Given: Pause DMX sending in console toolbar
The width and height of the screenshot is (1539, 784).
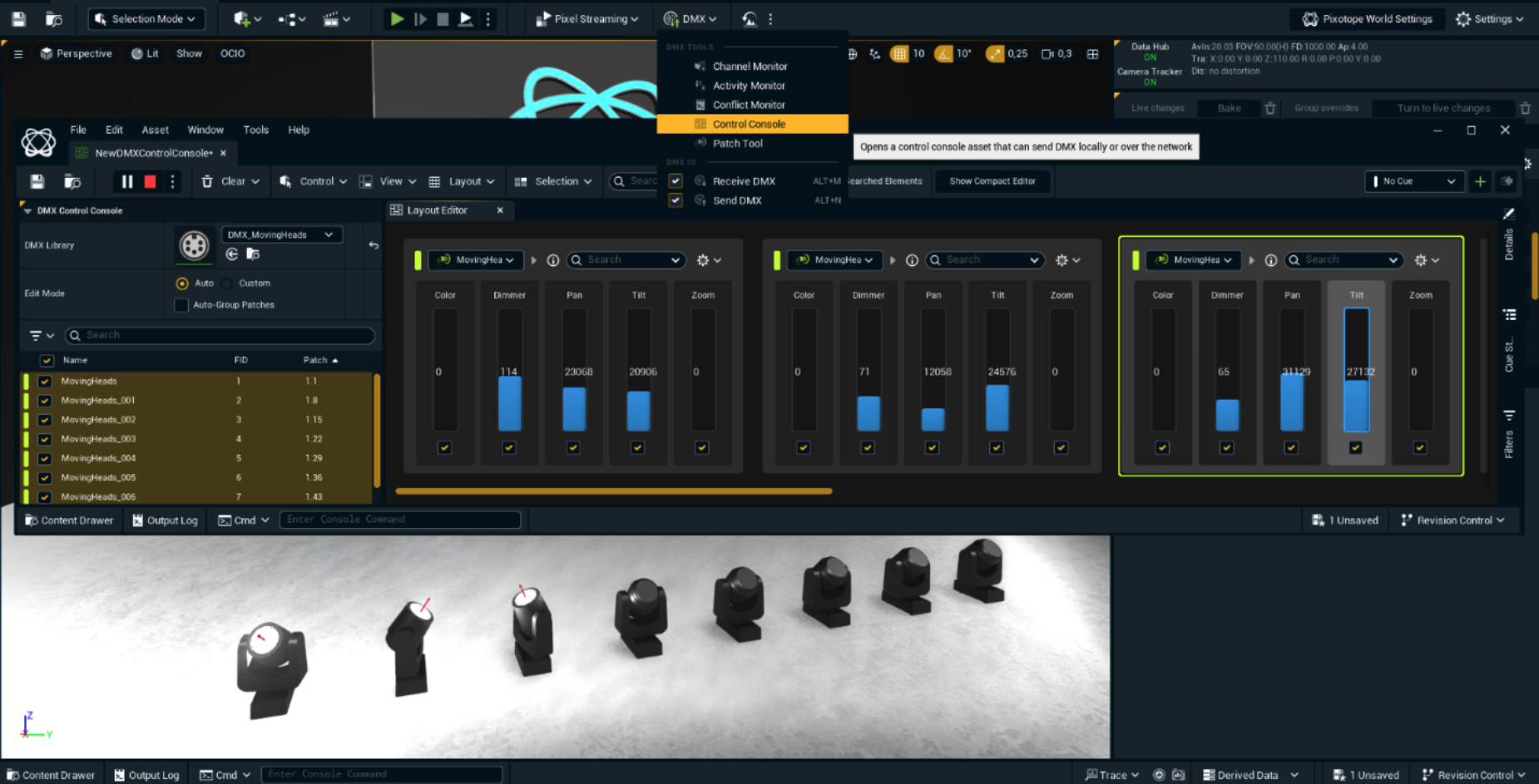Looking at the screenshot, I should [127, 181].
